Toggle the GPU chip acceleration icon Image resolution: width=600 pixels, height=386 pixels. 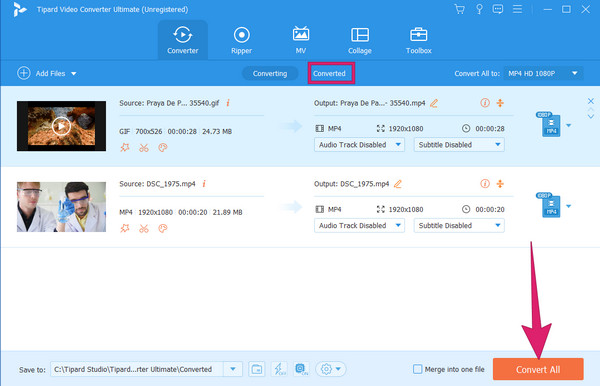(x=301, y=369)
